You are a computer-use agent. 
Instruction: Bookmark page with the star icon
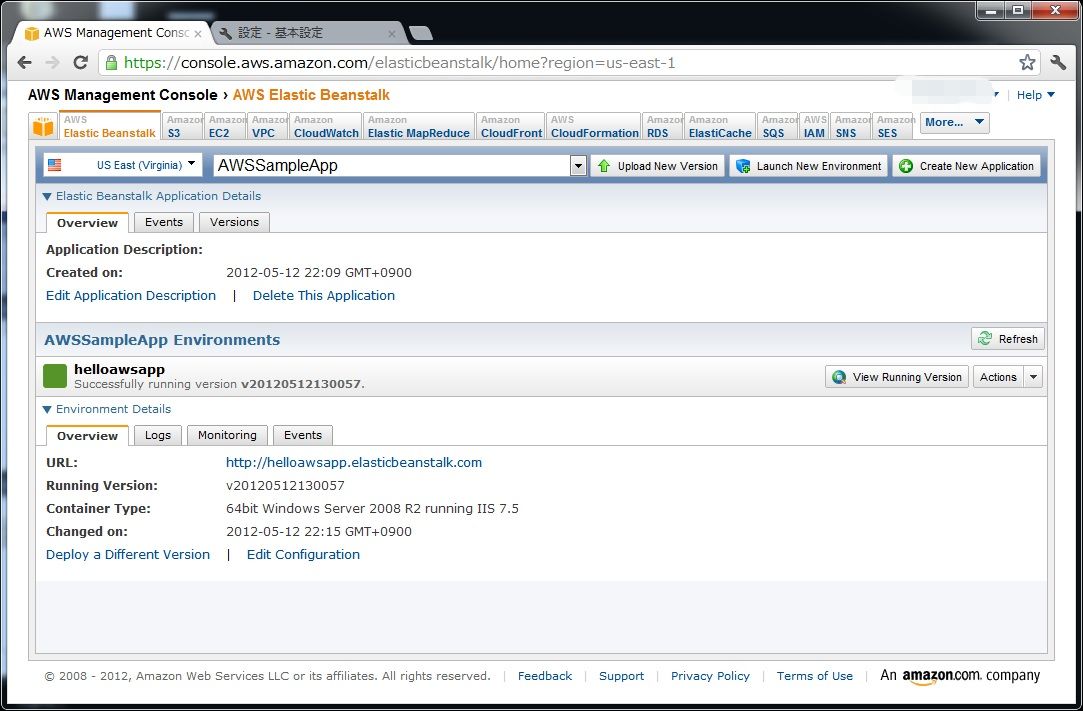pyautogui.click(x=1027, y=63)
